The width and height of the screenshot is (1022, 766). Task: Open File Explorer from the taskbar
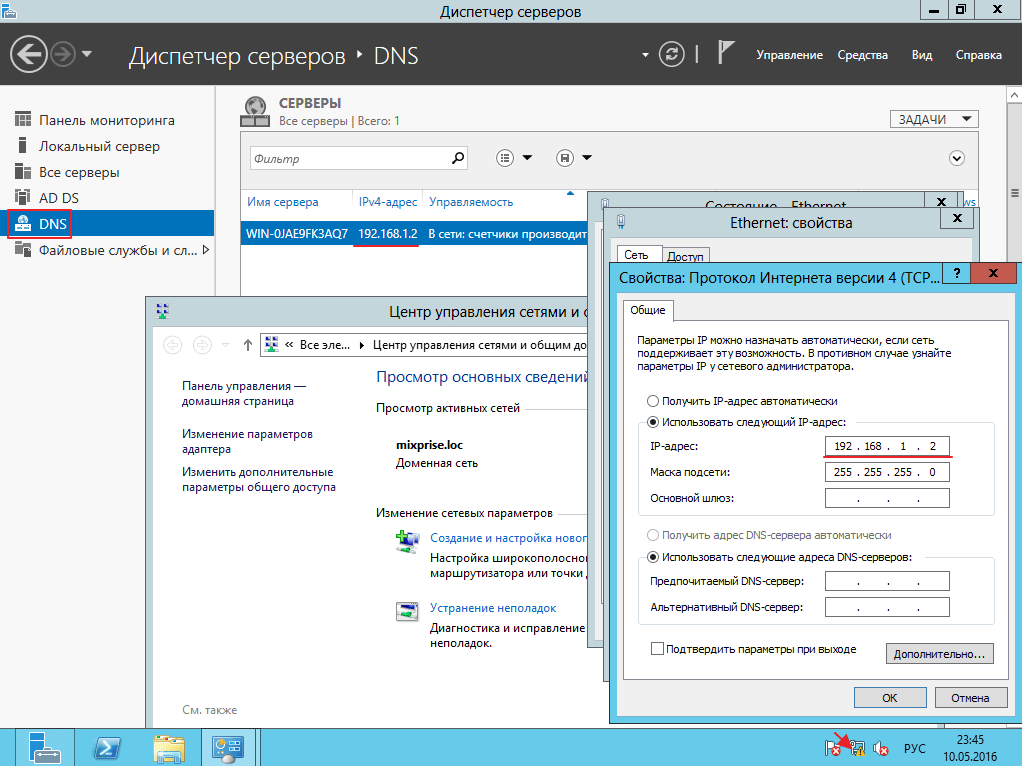point(168,747)
